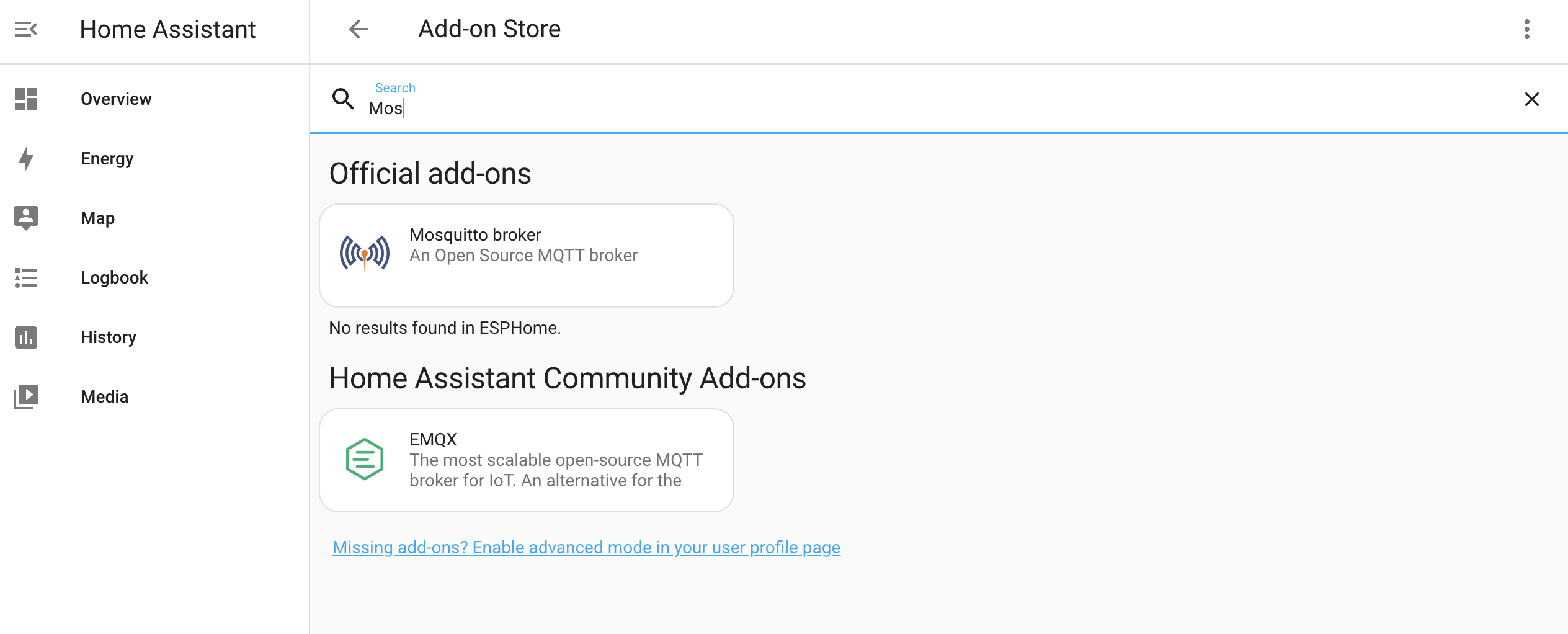The height and width of the screenshot is (634, 1568).
Task: Follow the enable advanced mode link
Action: click(x=586, y=547)
